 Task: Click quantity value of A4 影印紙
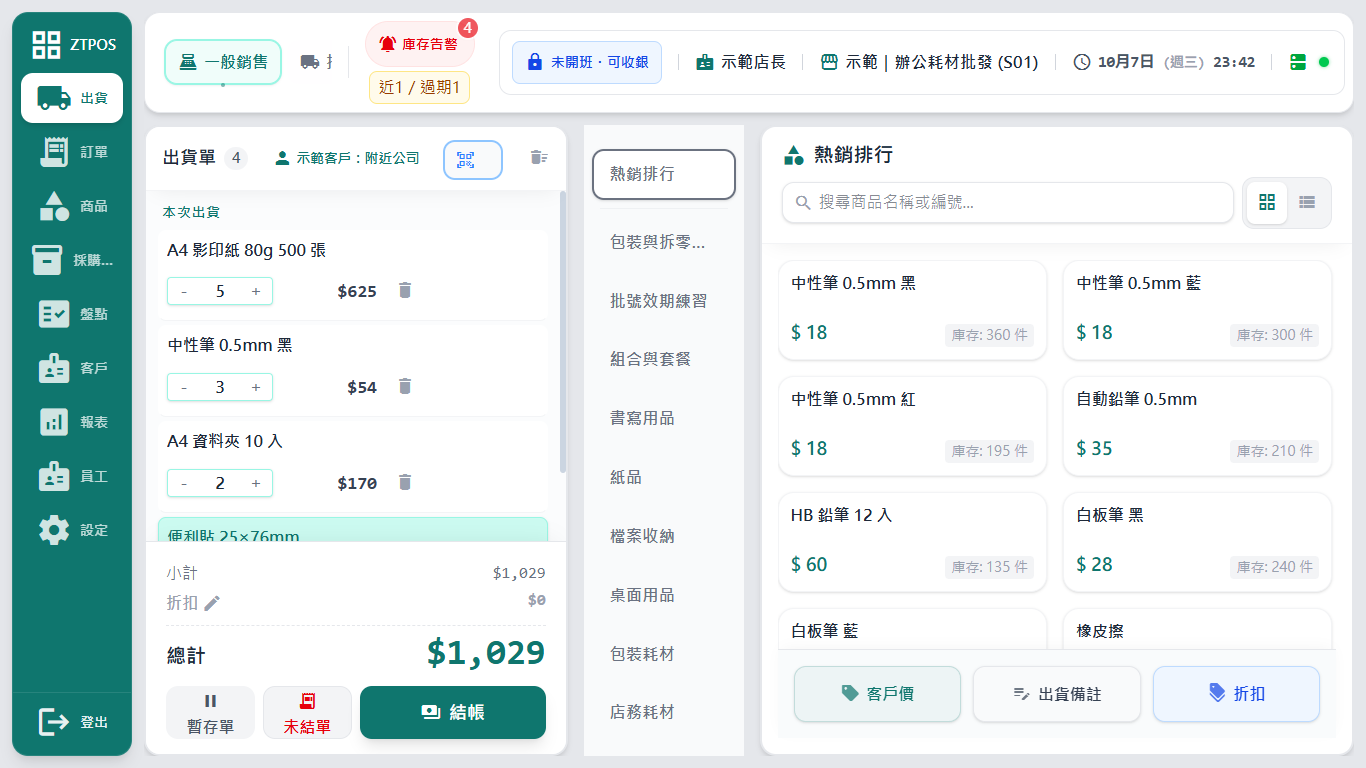coord(220,291)
